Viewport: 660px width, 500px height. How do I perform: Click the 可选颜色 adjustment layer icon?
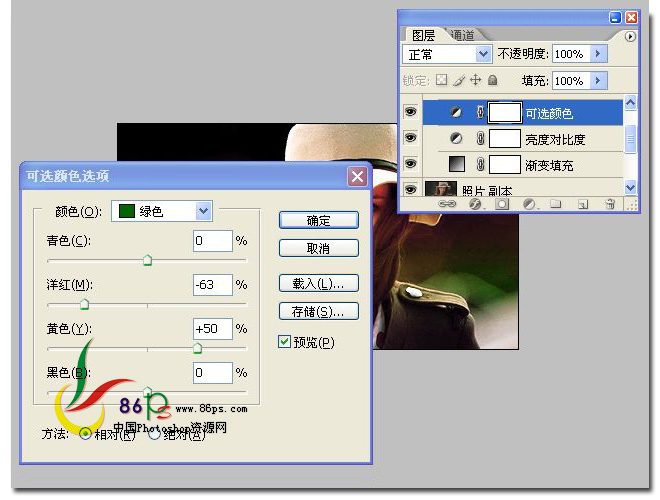[x=456, y=112]
